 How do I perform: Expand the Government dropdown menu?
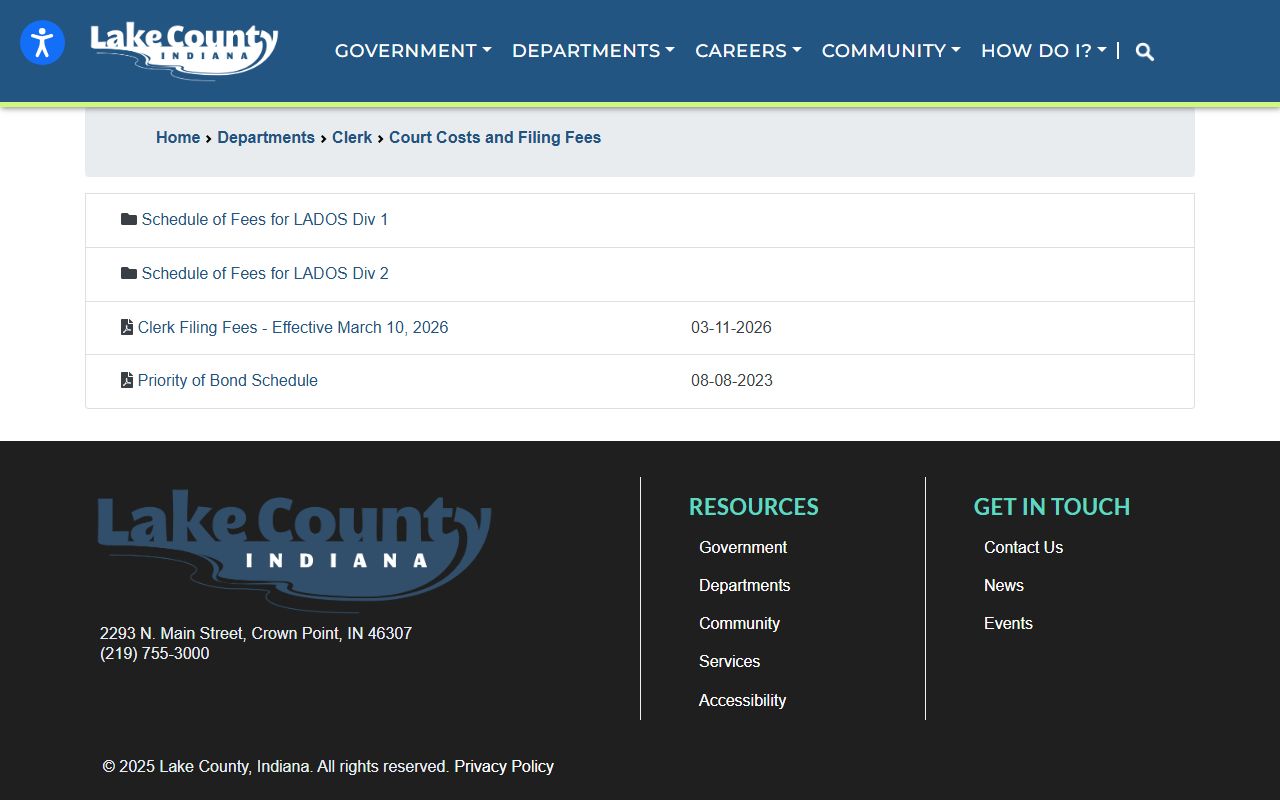[x=413, y=51]
